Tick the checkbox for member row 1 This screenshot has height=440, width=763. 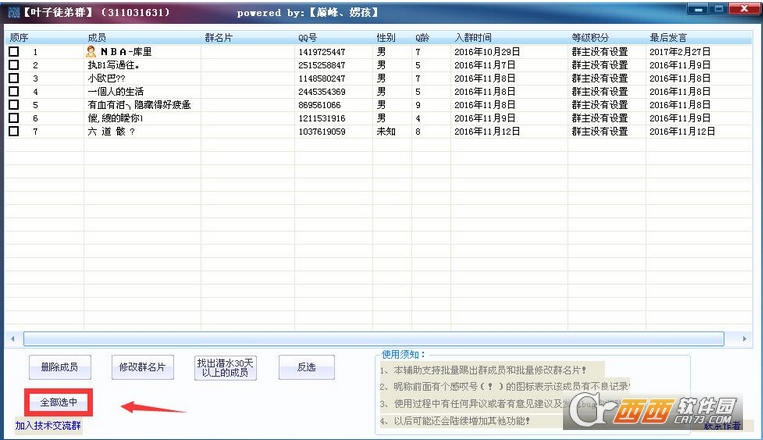click(14, 52)
